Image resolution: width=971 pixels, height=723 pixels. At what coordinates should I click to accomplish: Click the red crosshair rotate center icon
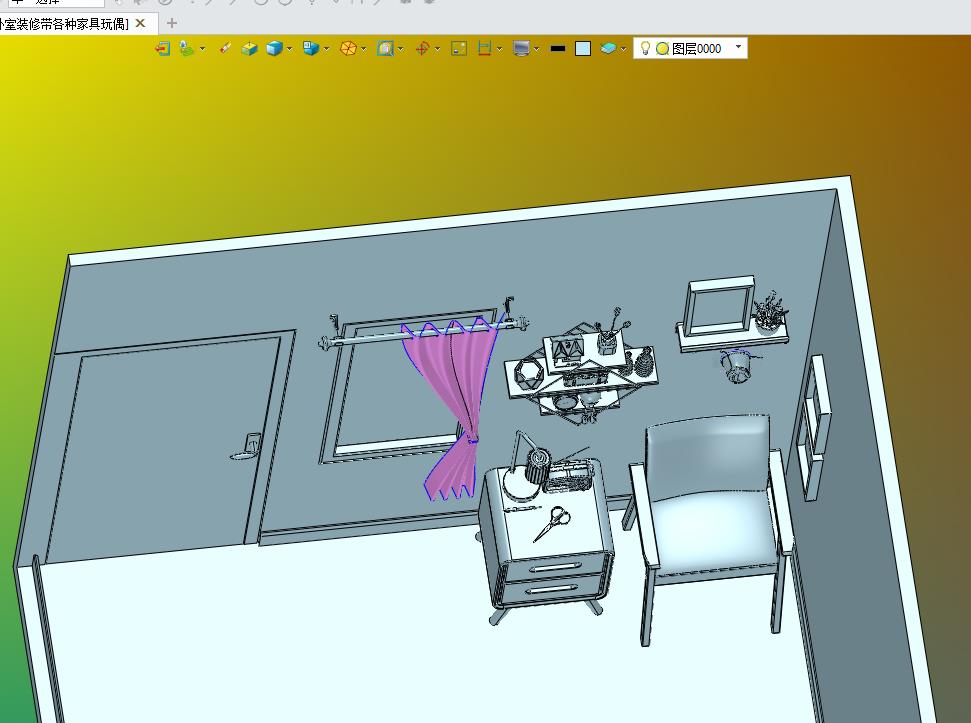coord(422,48)
